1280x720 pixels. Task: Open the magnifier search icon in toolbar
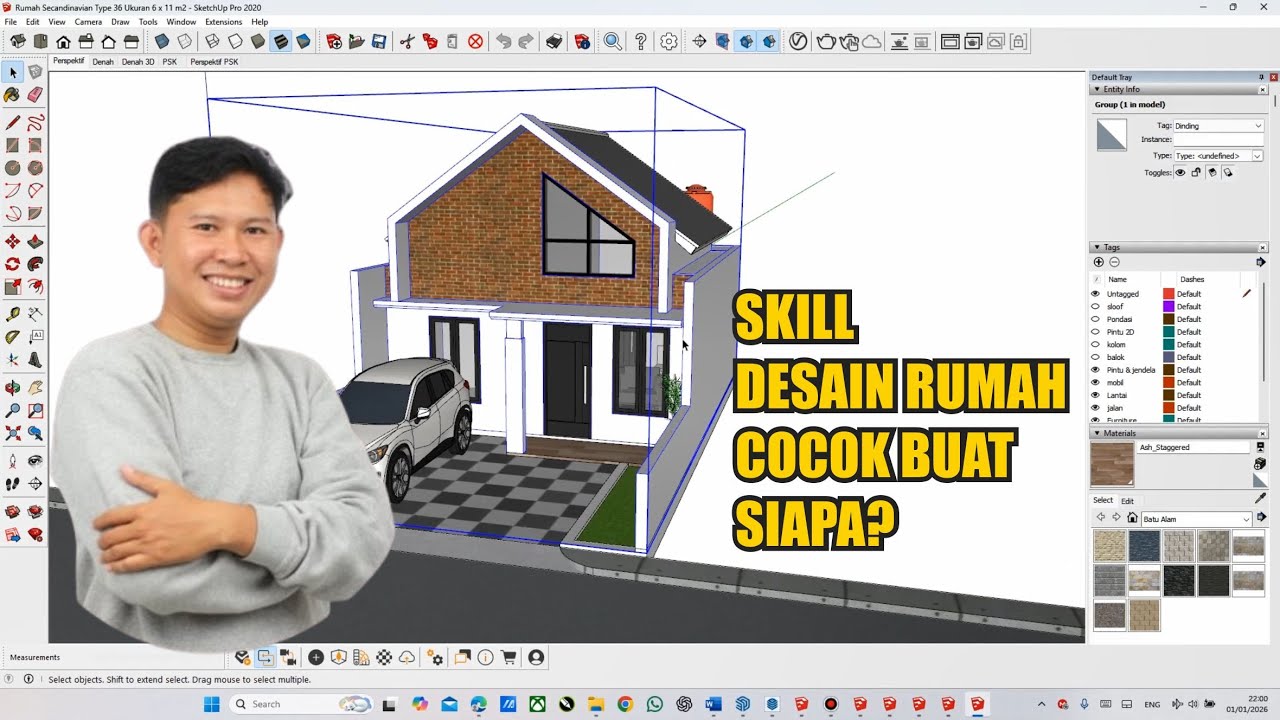[x=612, y=42]
